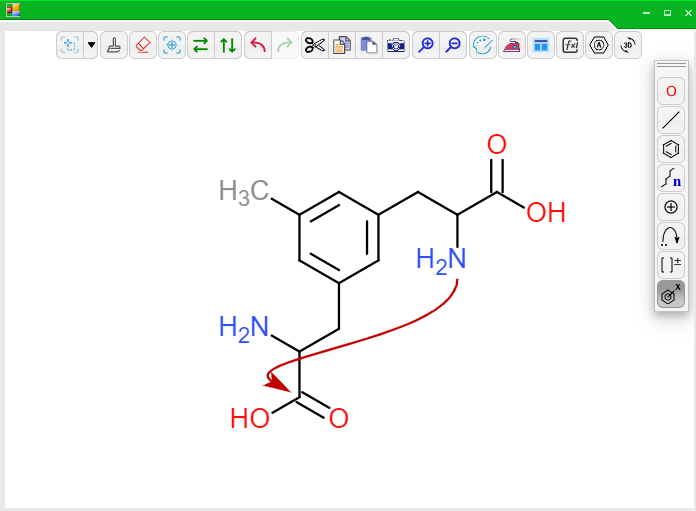Screen dimensions: 696x511
Task: Select the oxygen atom tool
Action: tap(671, 91)
